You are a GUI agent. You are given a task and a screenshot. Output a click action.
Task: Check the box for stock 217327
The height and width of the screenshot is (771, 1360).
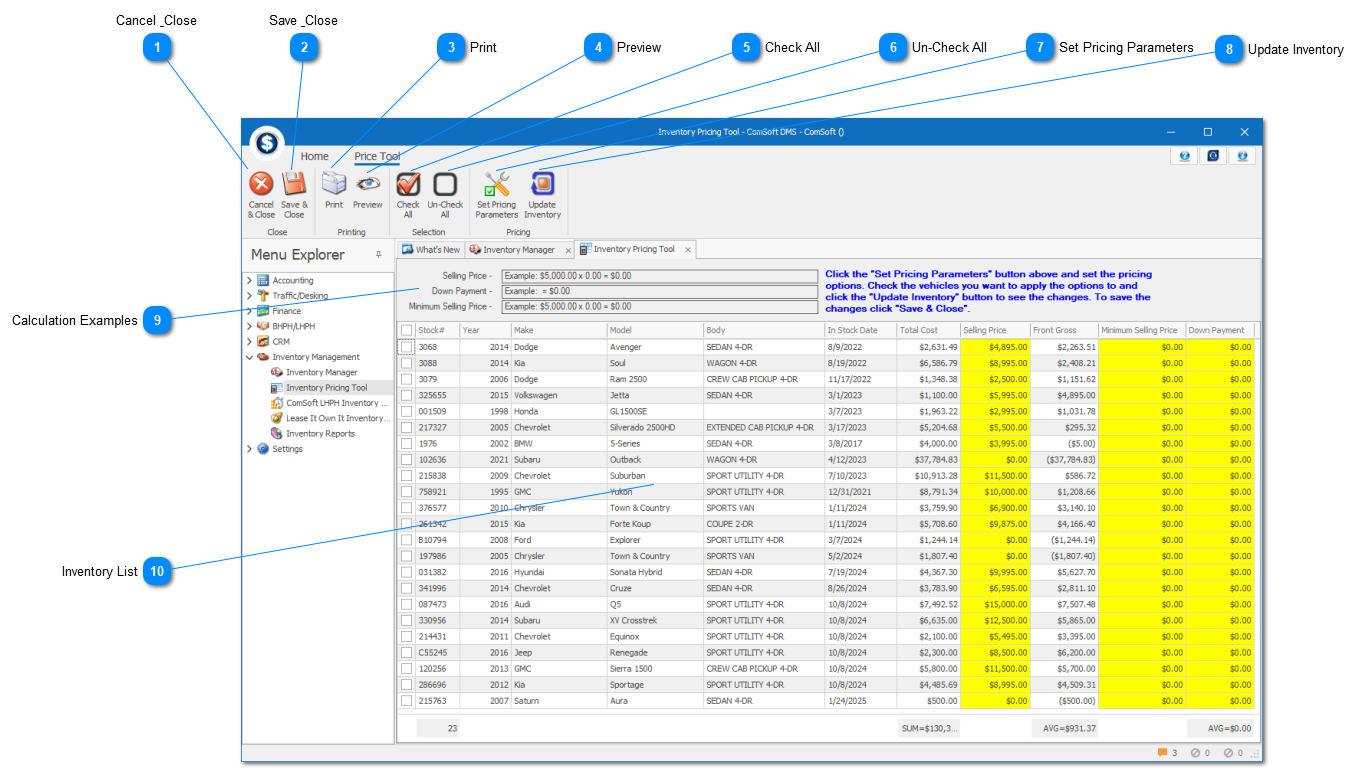(407, 427)
